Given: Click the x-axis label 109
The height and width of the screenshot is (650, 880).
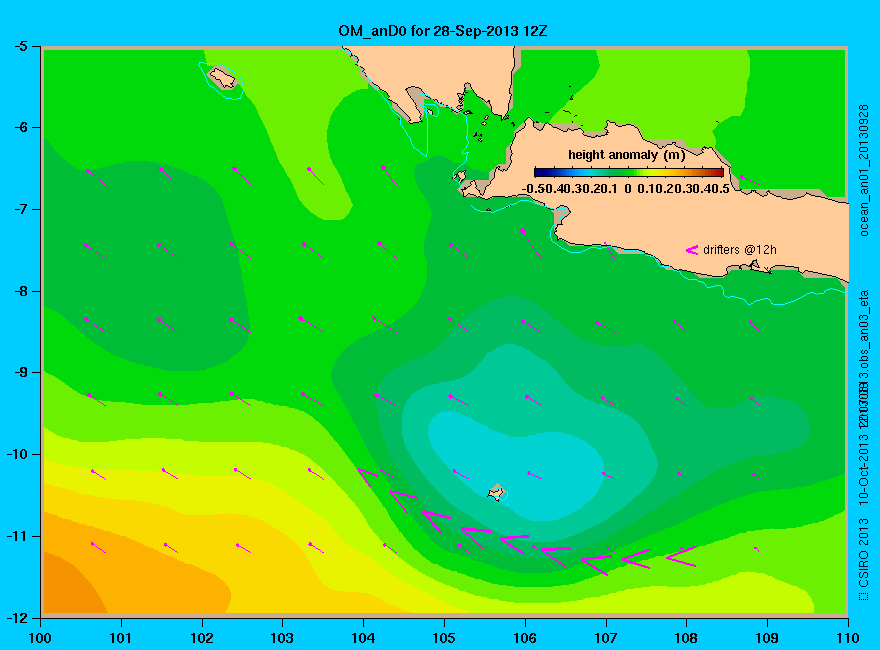Looking at the screenshot, I should coord(767,638).
